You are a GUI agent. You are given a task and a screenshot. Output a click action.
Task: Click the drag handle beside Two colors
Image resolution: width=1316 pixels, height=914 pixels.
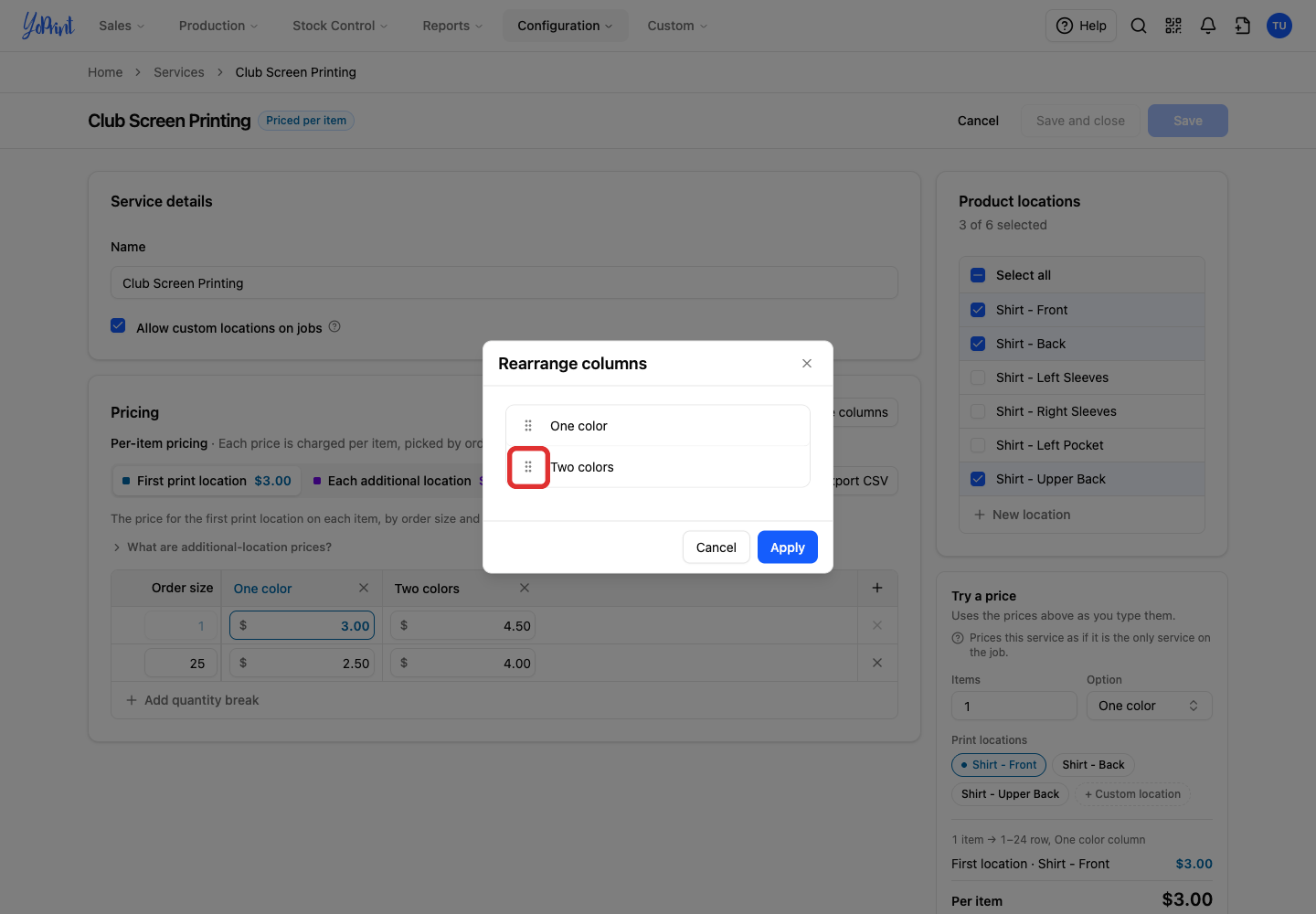pos(528,467)
